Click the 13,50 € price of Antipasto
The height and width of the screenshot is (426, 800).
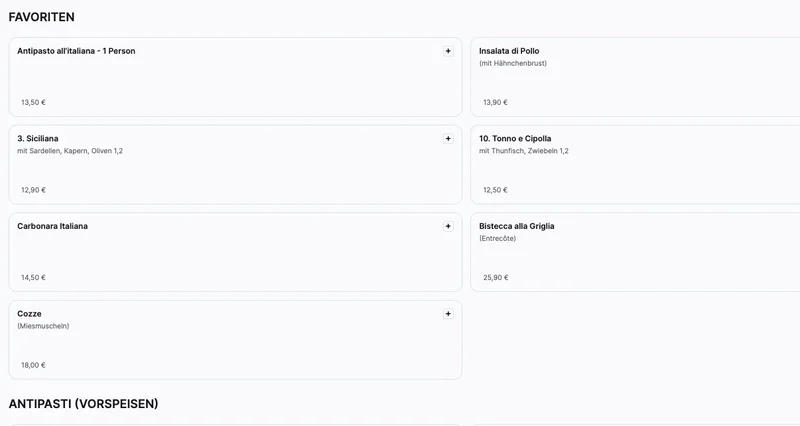coord(33,102)
